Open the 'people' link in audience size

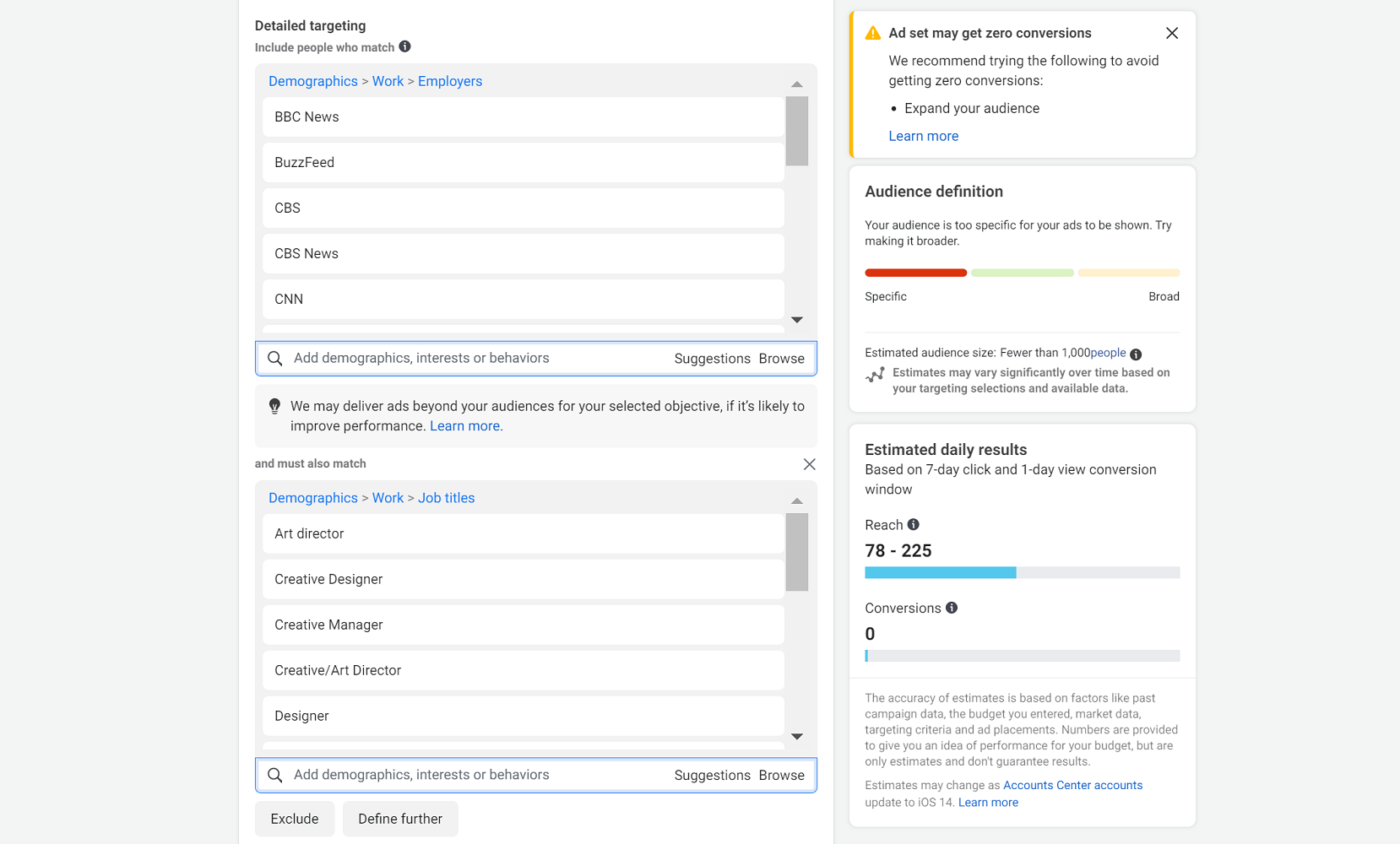(x=1108, y=353)
